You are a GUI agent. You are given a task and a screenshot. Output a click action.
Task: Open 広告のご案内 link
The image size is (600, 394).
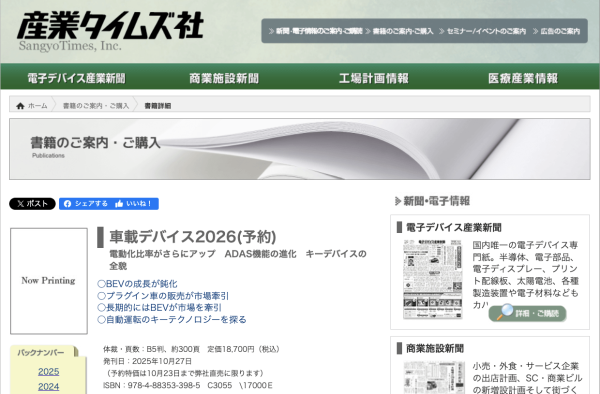point(557,31)
